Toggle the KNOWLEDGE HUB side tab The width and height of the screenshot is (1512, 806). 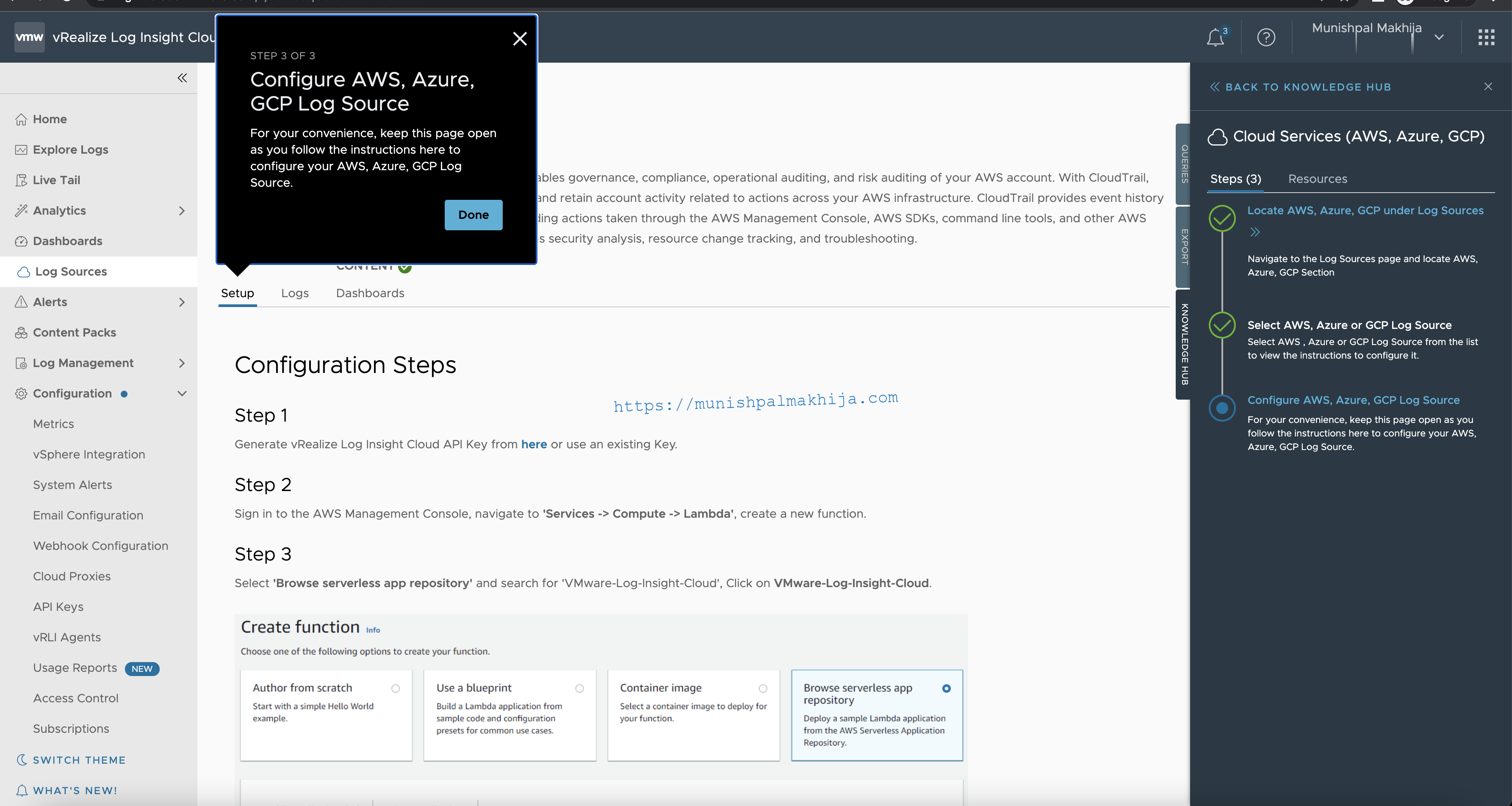coord(1184,344)
